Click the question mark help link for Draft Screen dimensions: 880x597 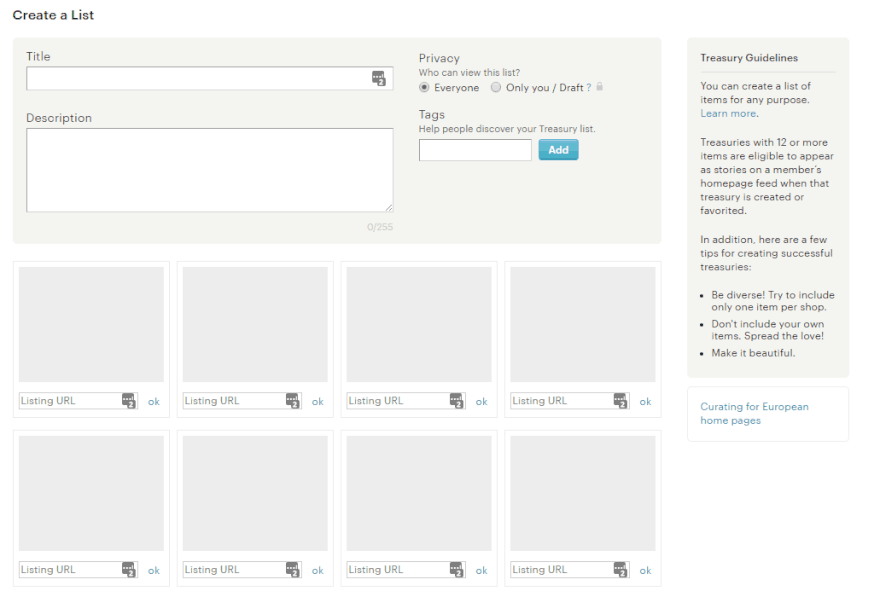click(x=589, y=88)
